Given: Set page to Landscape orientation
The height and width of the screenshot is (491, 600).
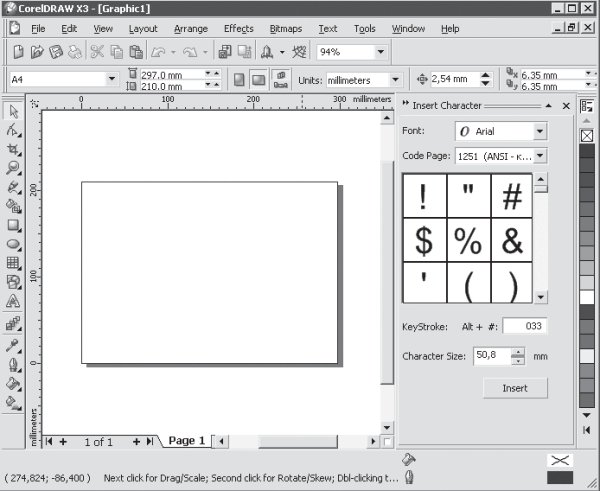Looking at the screenshot, I should pyautogui.click(x=259, y=80).
